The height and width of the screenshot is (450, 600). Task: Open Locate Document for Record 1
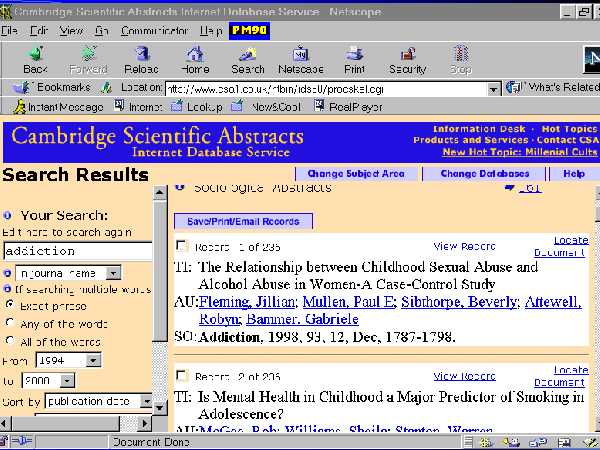[560, 246]
